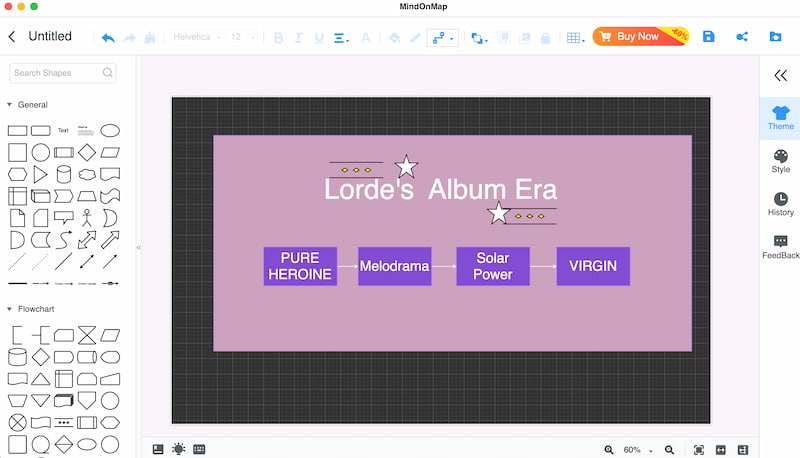This screenshot has height=458, width=800.
Task: Click the send to back icon
Action: [x=524, y=38]
